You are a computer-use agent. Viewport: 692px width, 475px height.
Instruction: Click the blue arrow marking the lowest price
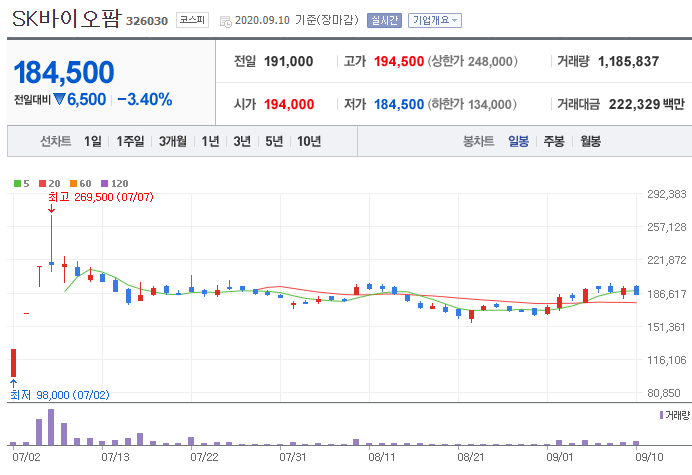tap(14, 383)
